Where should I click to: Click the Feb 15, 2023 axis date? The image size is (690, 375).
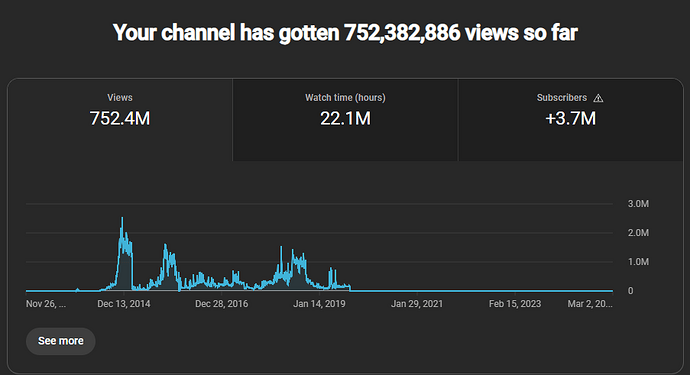(x=515, y=304)
